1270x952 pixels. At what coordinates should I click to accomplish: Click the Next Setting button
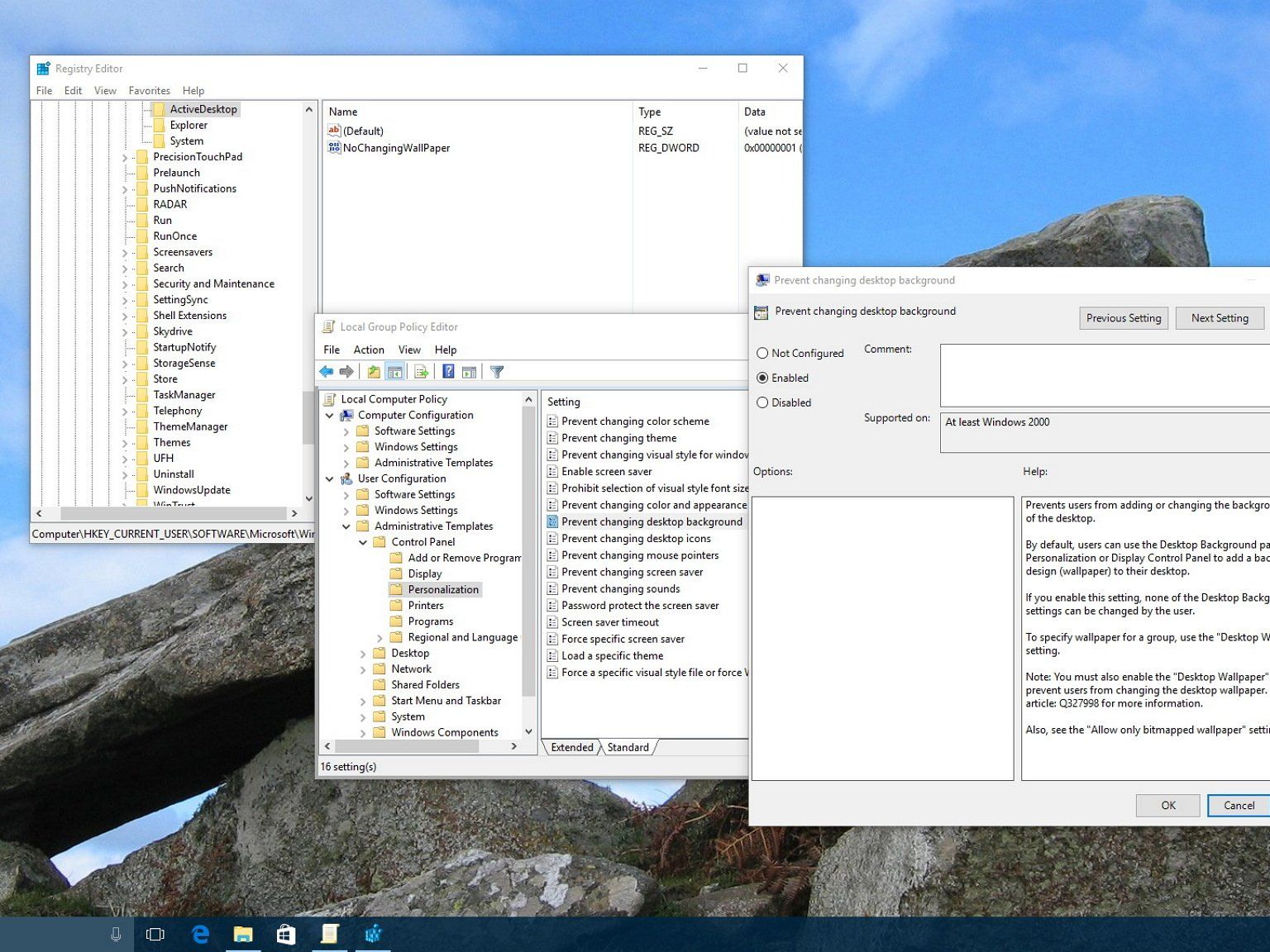[x=1219, y=317]
